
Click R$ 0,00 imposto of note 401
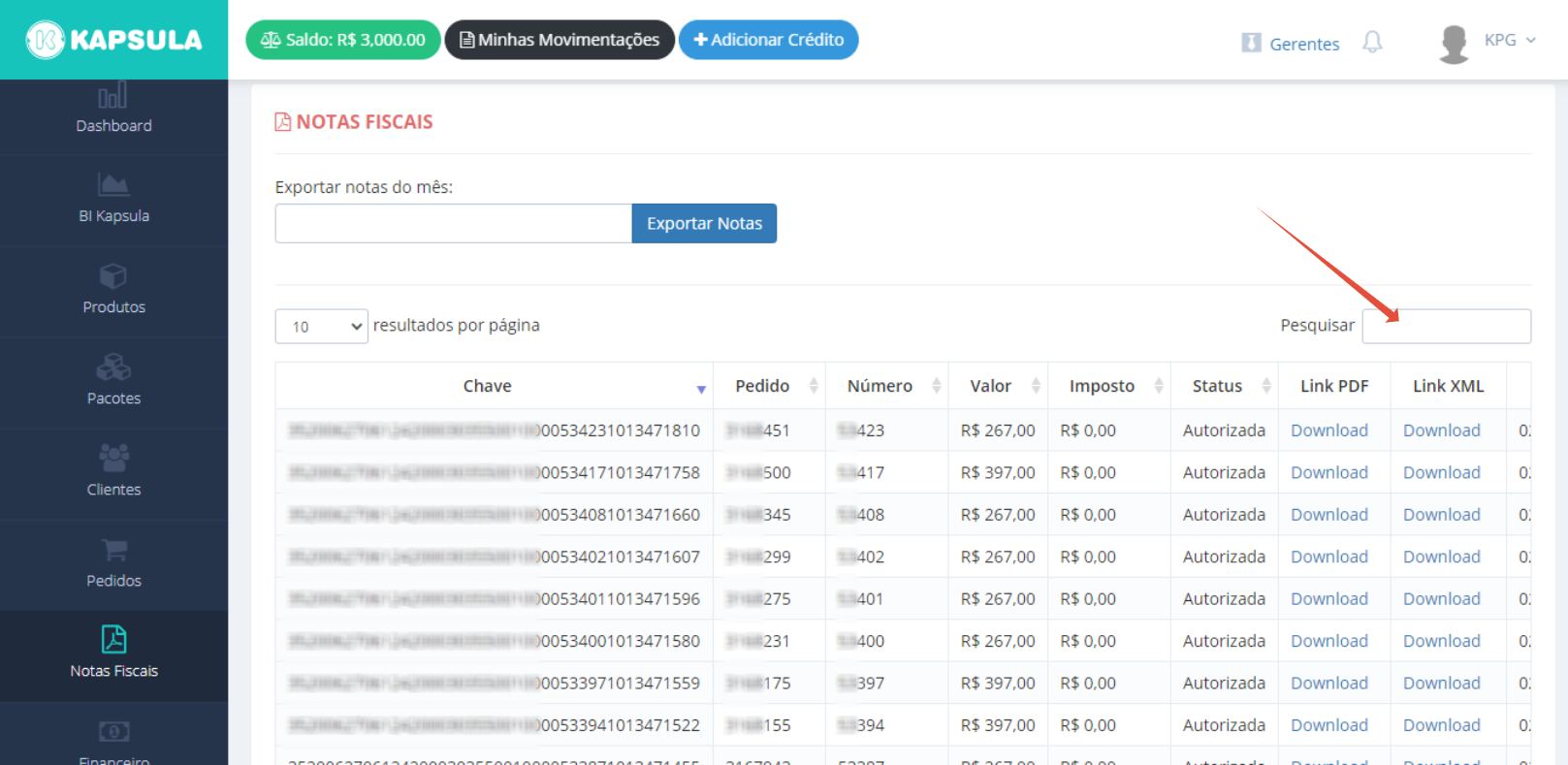(1088, 599)
